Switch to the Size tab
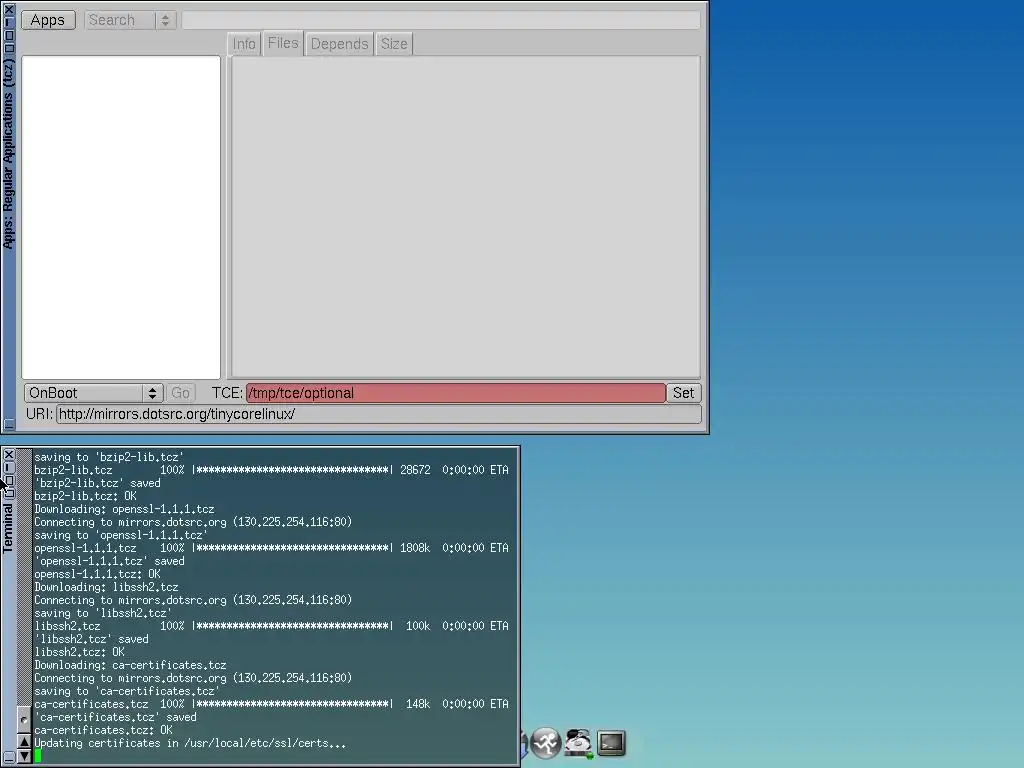Screen dimensions: 1024x768 coord(394,44)
